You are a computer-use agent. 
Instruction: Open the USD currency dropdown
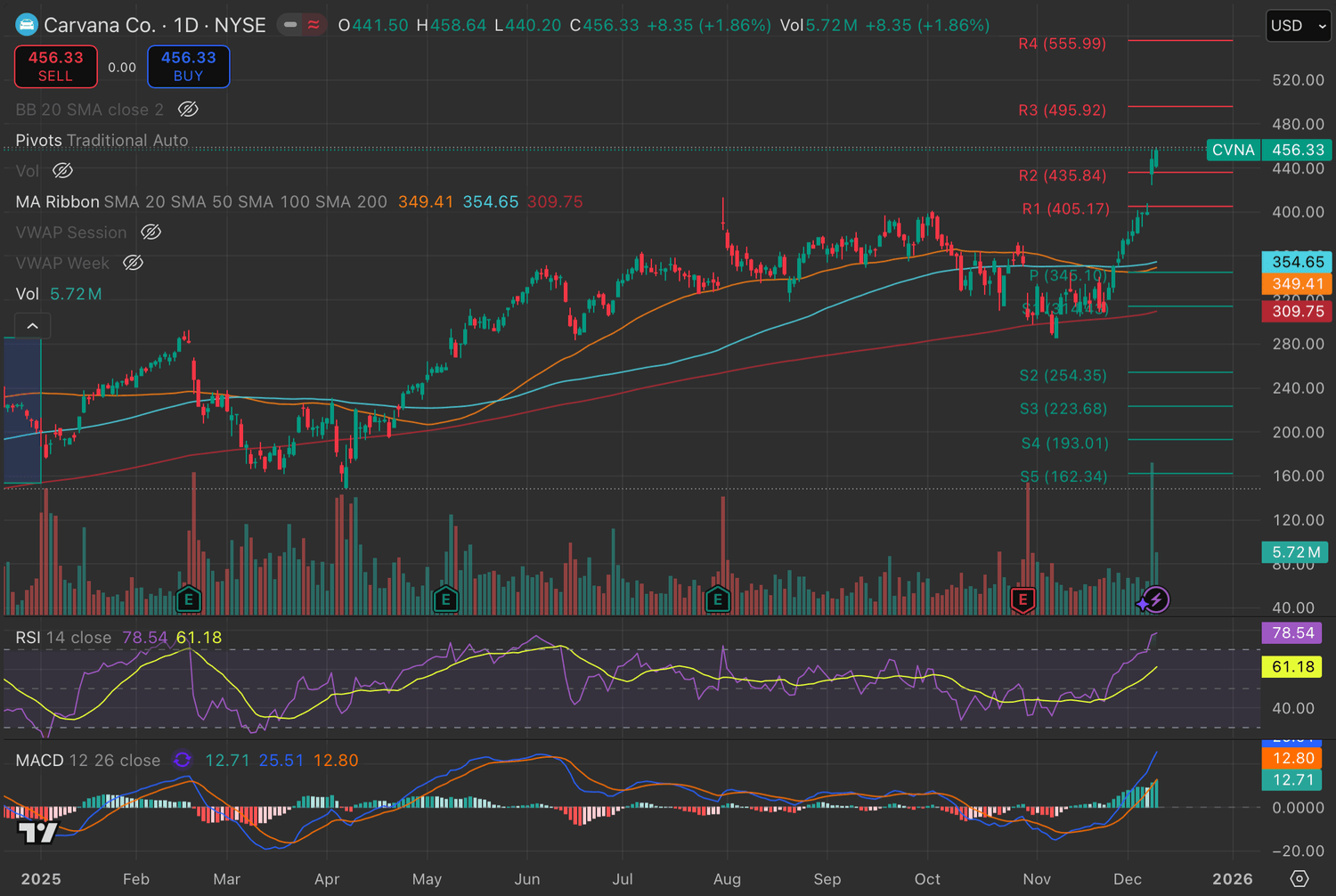1298,26
